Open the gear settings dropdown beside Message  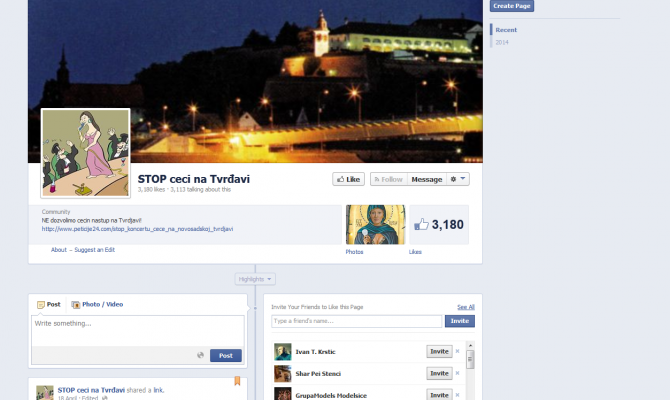point(457,179)
